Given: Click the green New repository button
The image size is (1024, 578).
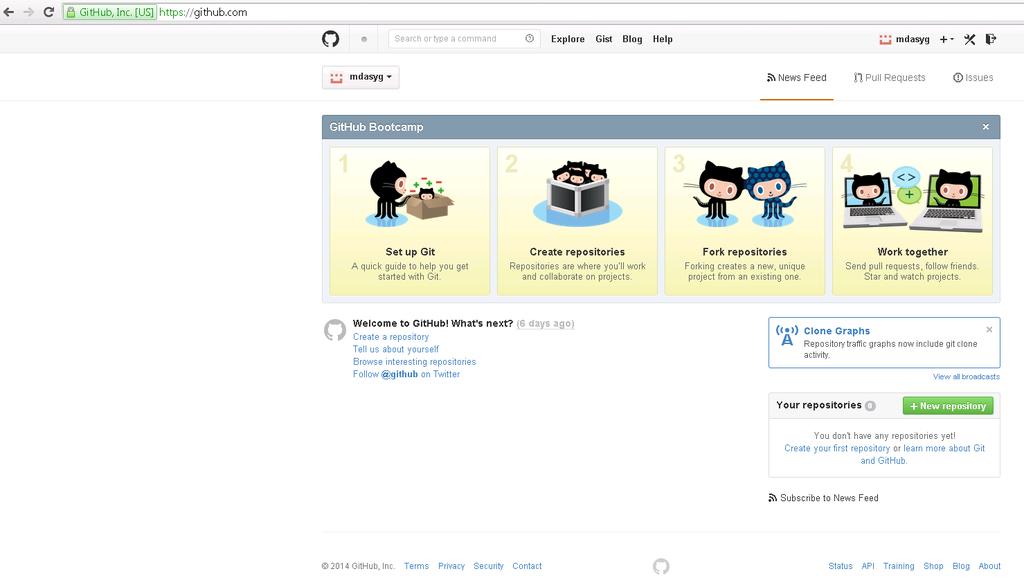Looking at the screenshot, I should (x=948, y=406).
